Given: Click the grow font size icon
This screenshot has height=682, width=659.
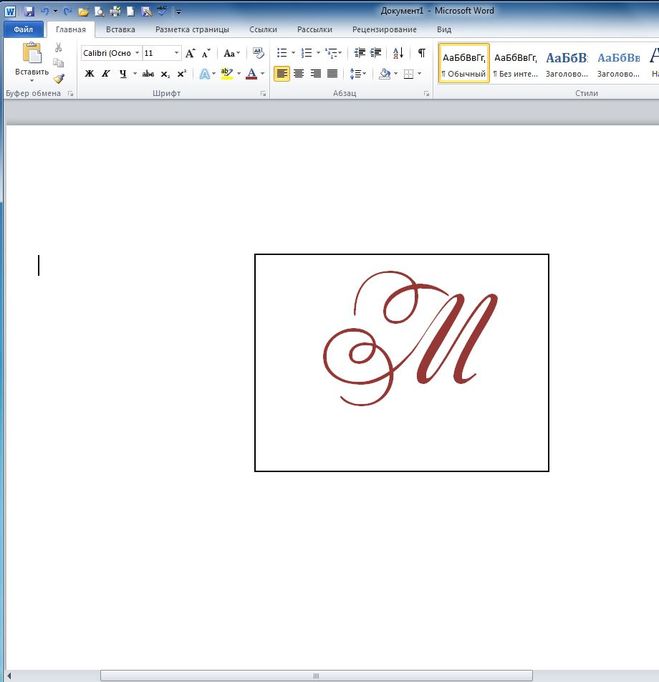Looking at the screenshot, I should [190, 53].
